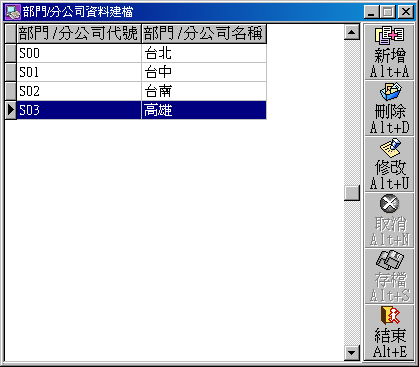Select the 台中 name cell
The image size is (419, 367).
pyautogui.click(x=204, y=72)
